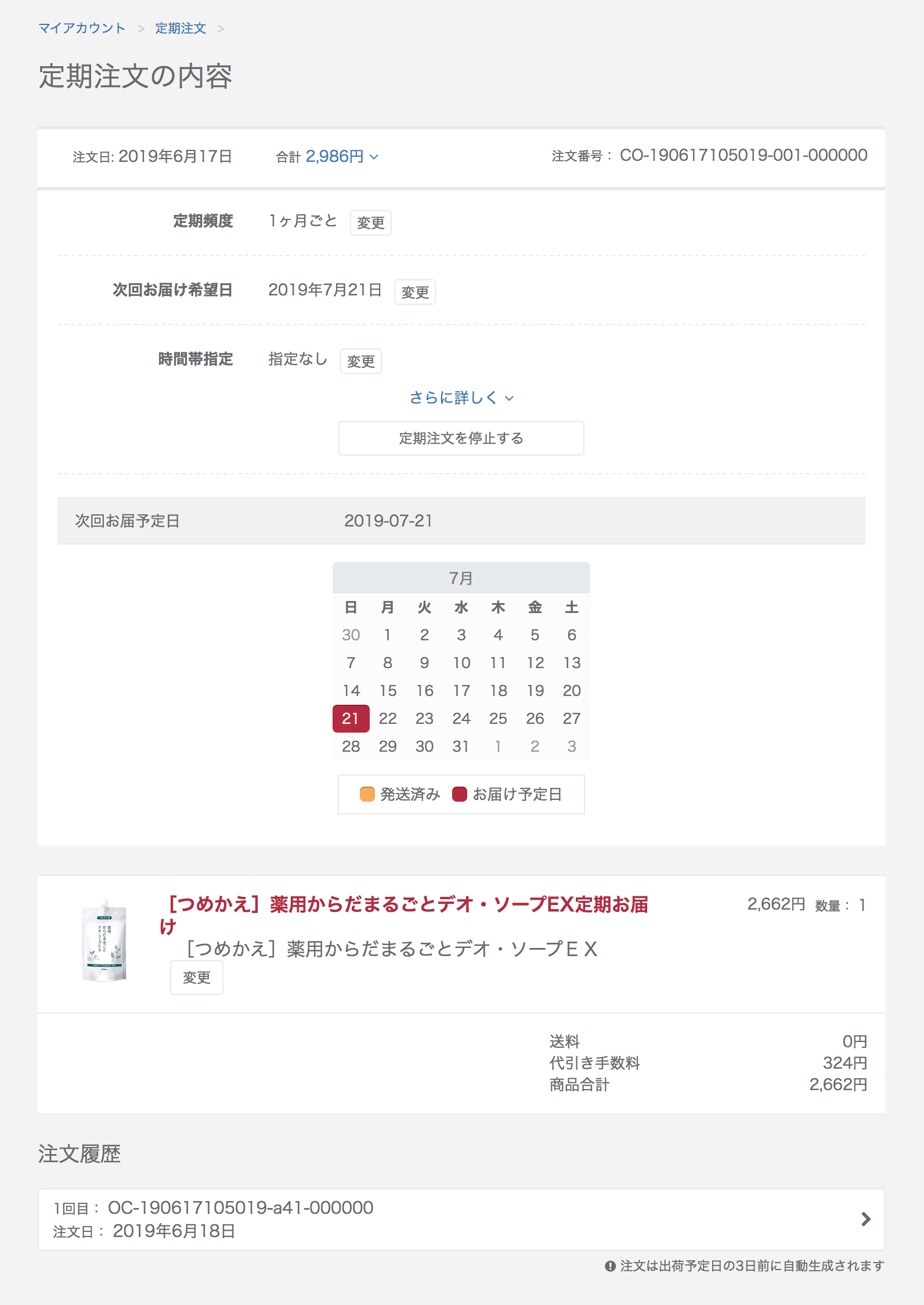Pick July 31 on the calendar

pyautogui.click(x=461, y=746)
